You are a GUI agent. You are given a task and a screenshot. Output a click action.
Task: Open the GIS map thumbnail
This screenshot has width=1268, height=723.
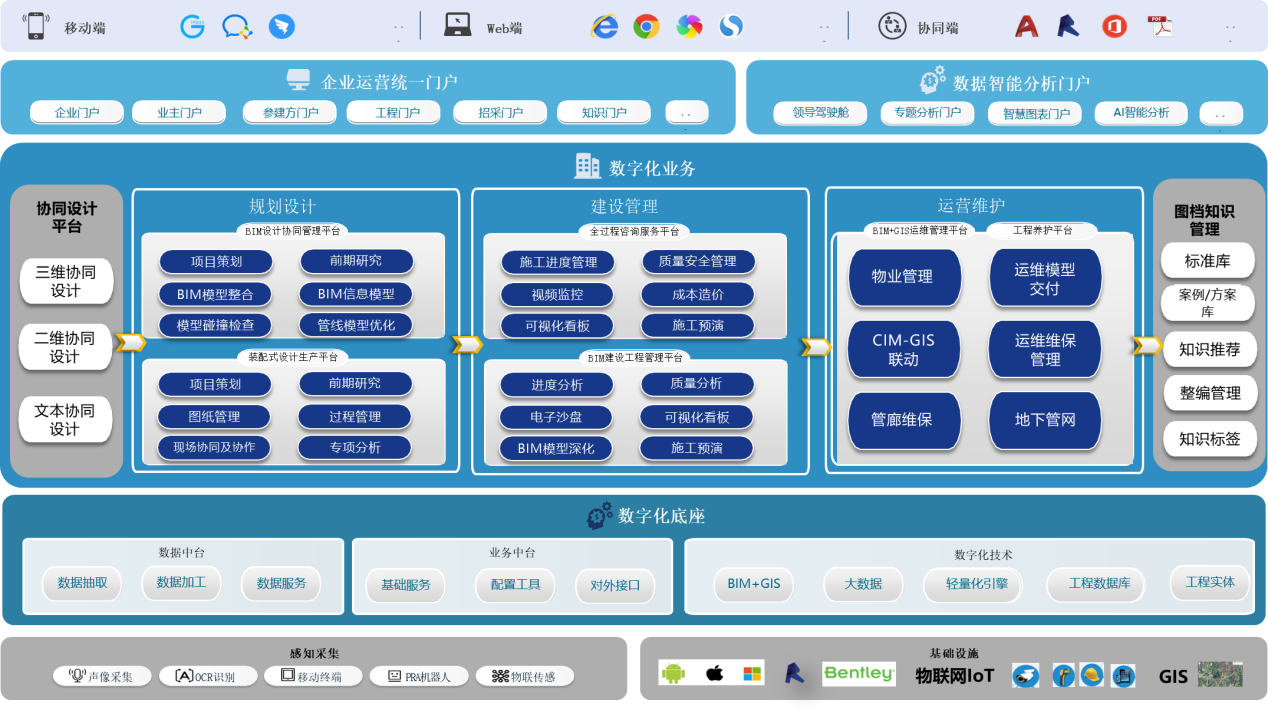click(x=1220, y=675)
